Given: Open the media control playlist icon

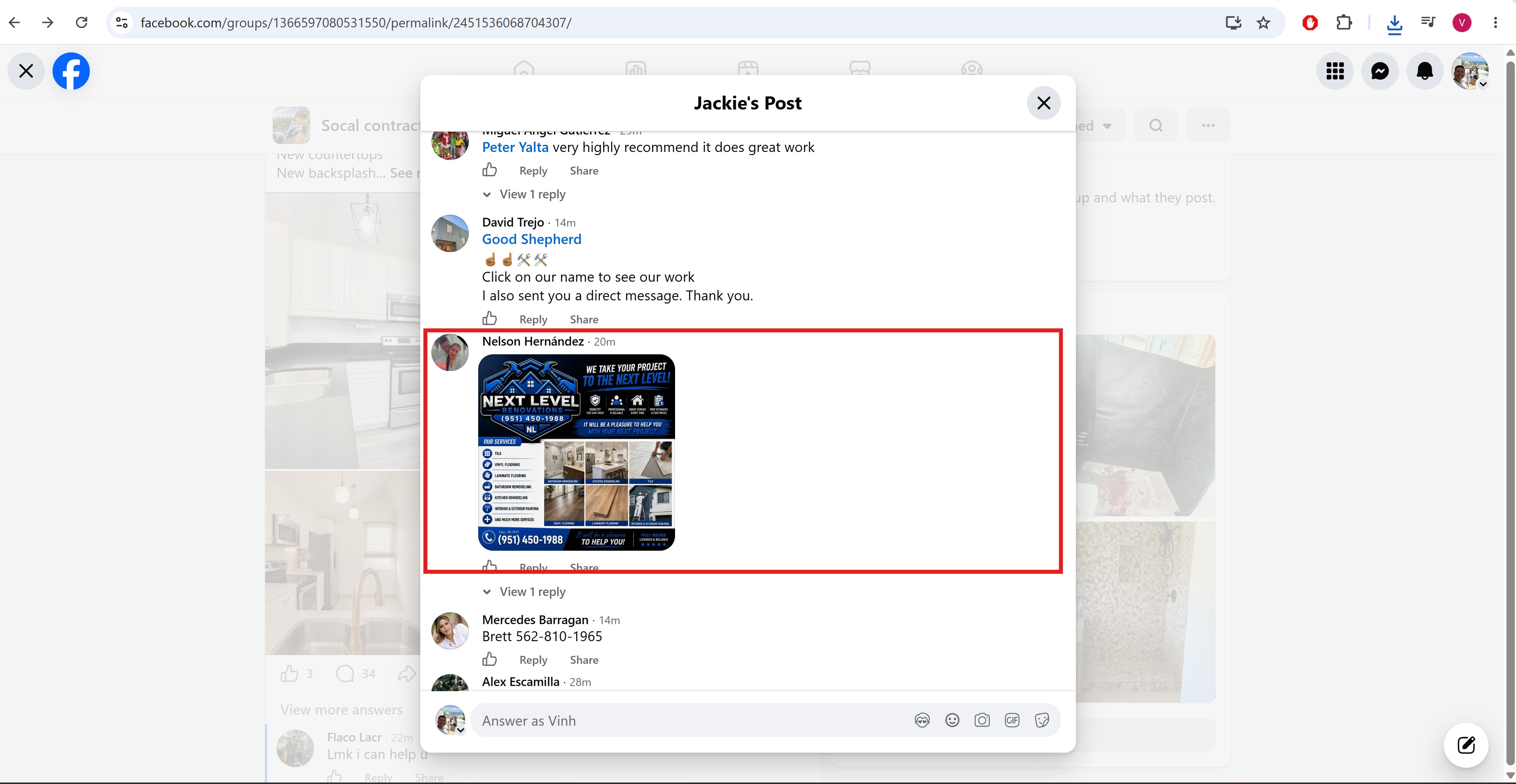Looking at the screenshot, I should click(x=1428, y=22).
